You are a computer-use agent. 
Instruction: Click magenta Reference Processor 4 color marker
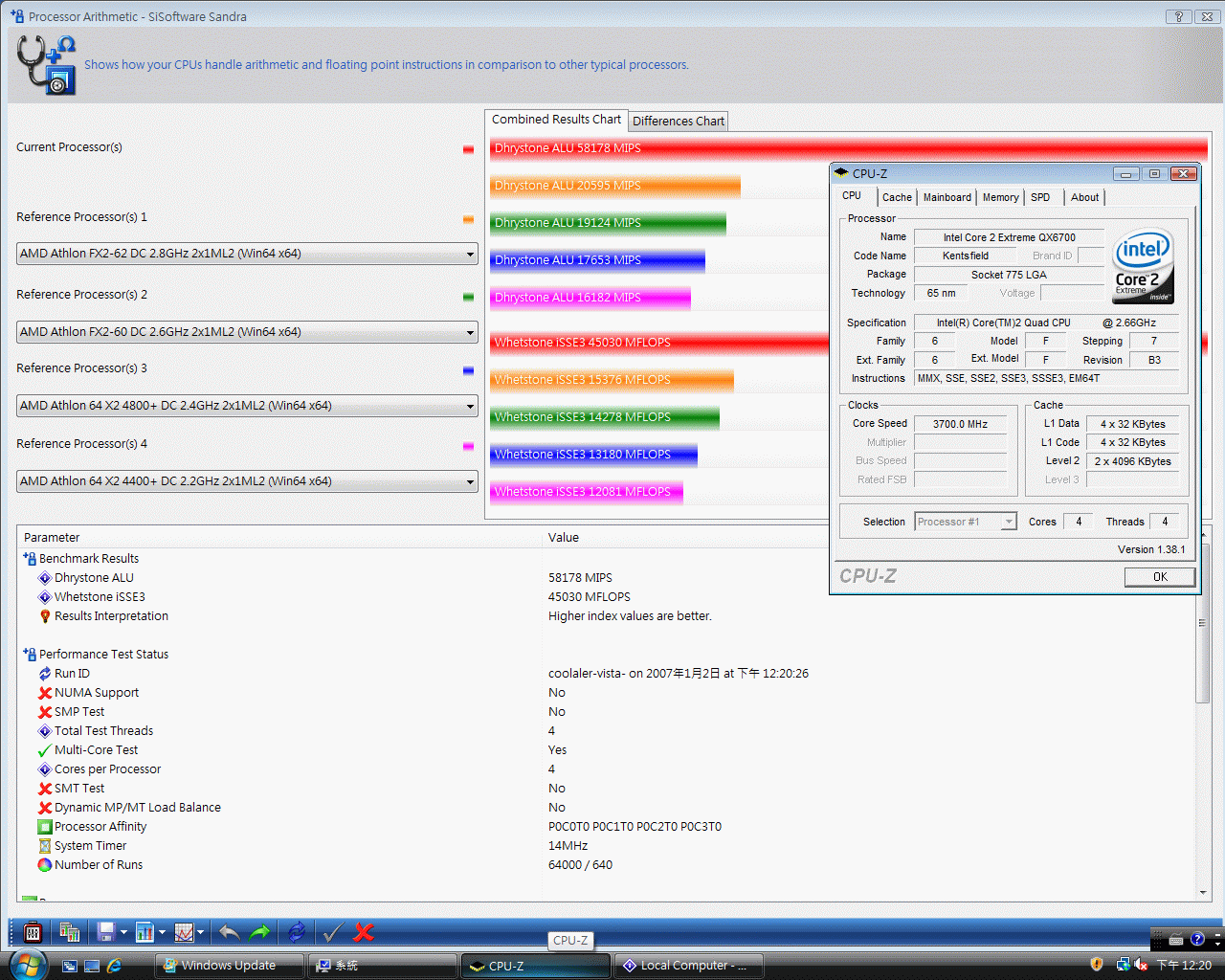(468, 446)
